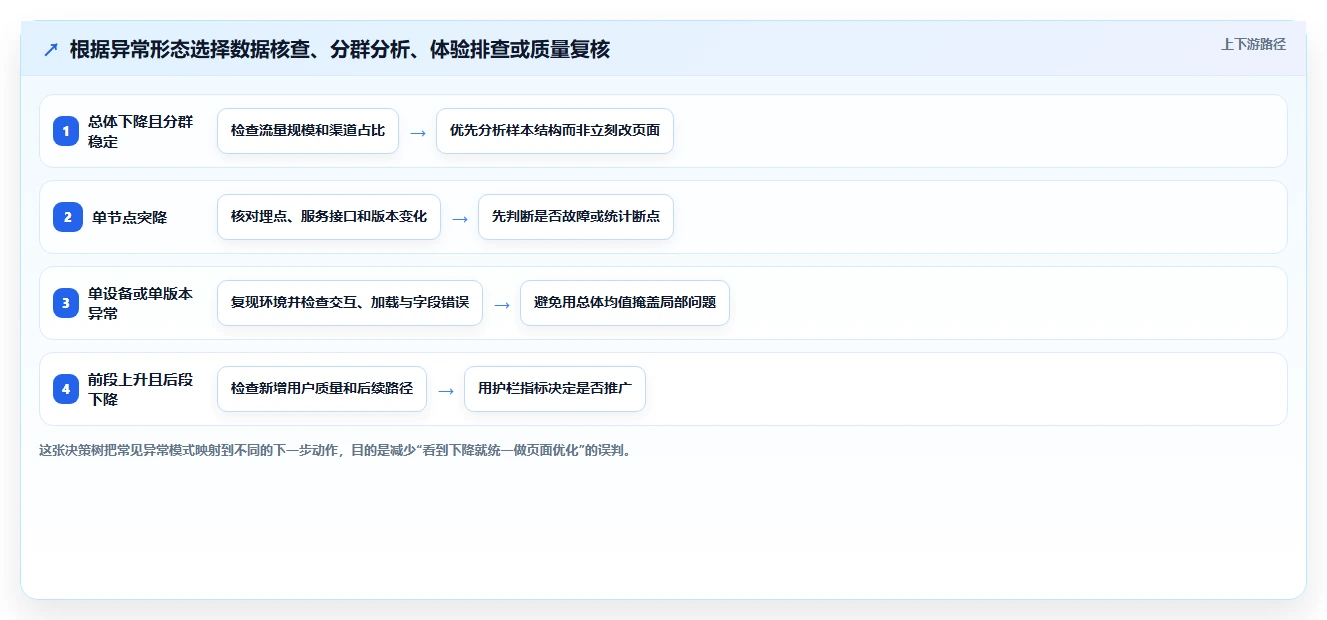Open the 优先分析样本结构而非立刻改页面 box
This screenshot has width=1327, height=620.
pyautogui.click(x=555, y=131)
